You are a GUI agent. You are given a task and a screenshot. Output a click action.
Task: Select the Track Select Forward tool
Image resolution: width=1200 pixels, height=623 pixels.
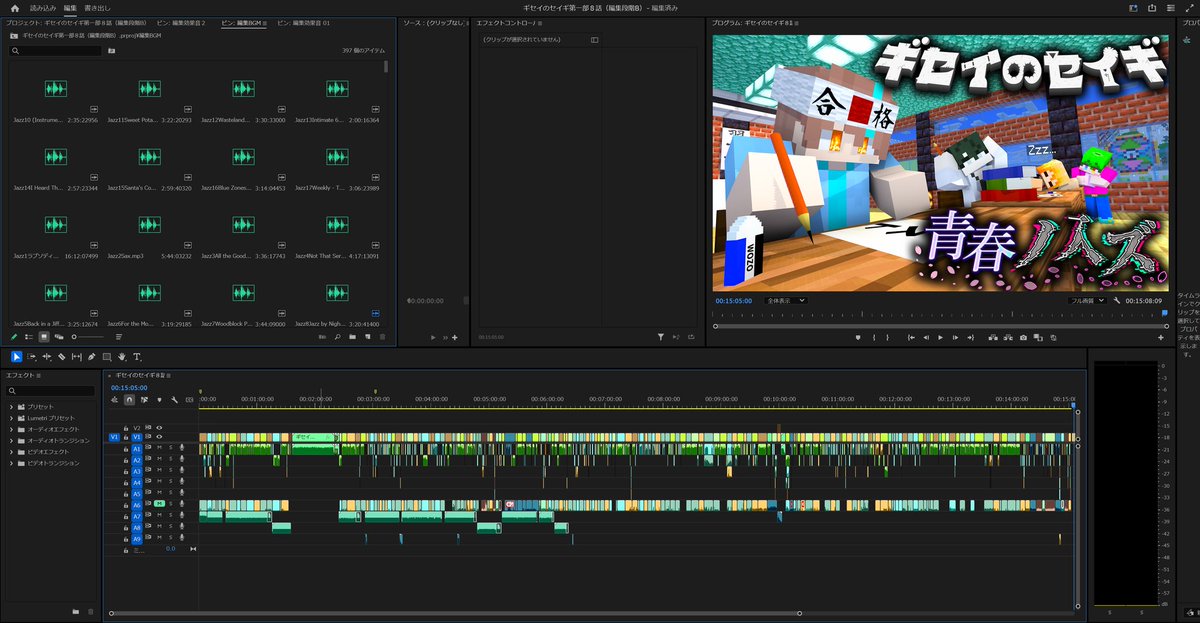[x=31, y=356]
